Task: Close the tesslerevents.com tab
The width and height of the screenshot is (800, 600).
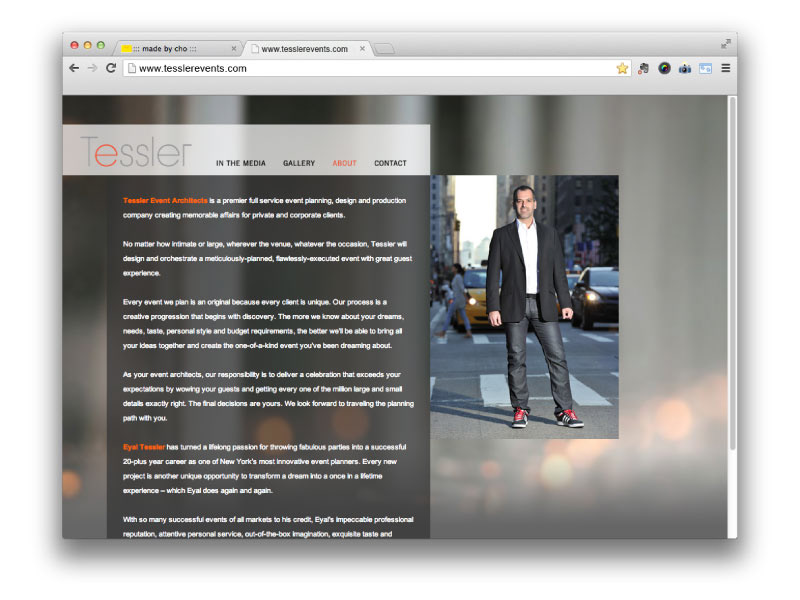Action: [x=362, y=48]
